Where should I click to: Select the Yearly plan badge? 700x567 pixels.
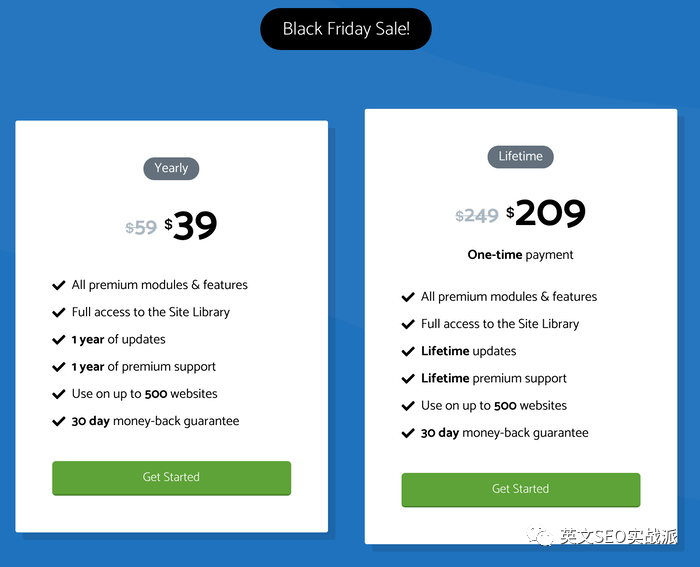click(171, 168)
